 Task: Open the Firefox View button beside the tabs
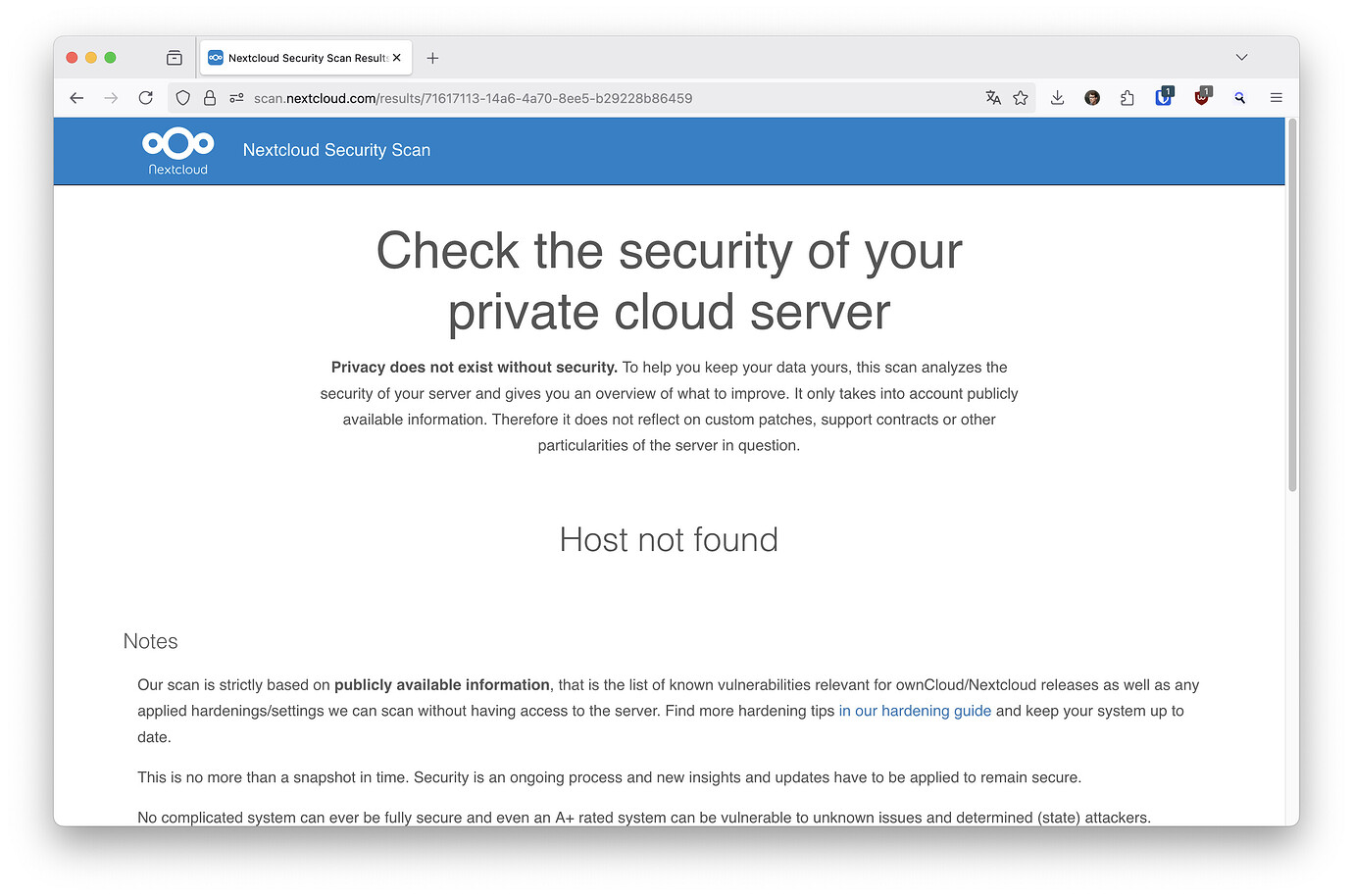174,57
